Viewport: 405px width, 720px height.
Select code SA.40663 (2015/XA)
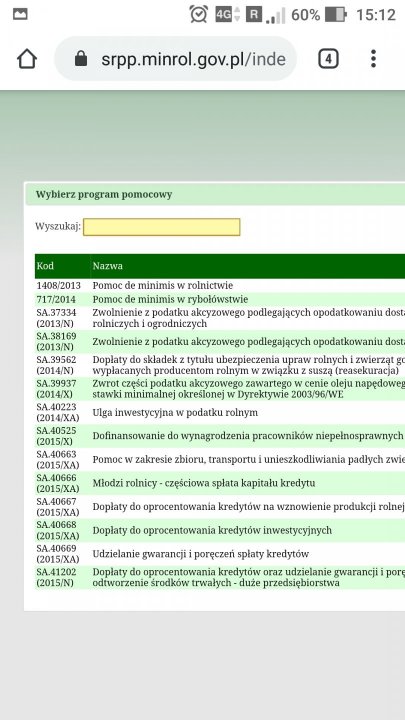(58, 459)
